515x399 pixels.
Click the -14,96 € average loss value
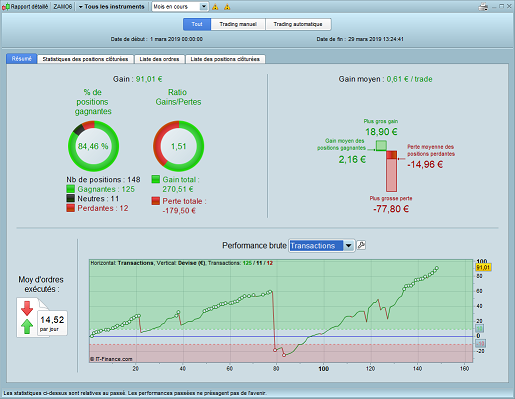pyautogui.click(x=425, y=164)
